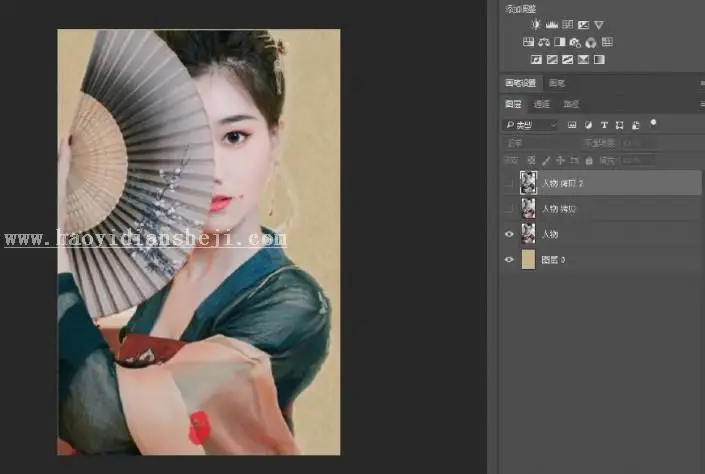
Task: Switch to the 画笔 tab
Action: [x=557, y=83]
